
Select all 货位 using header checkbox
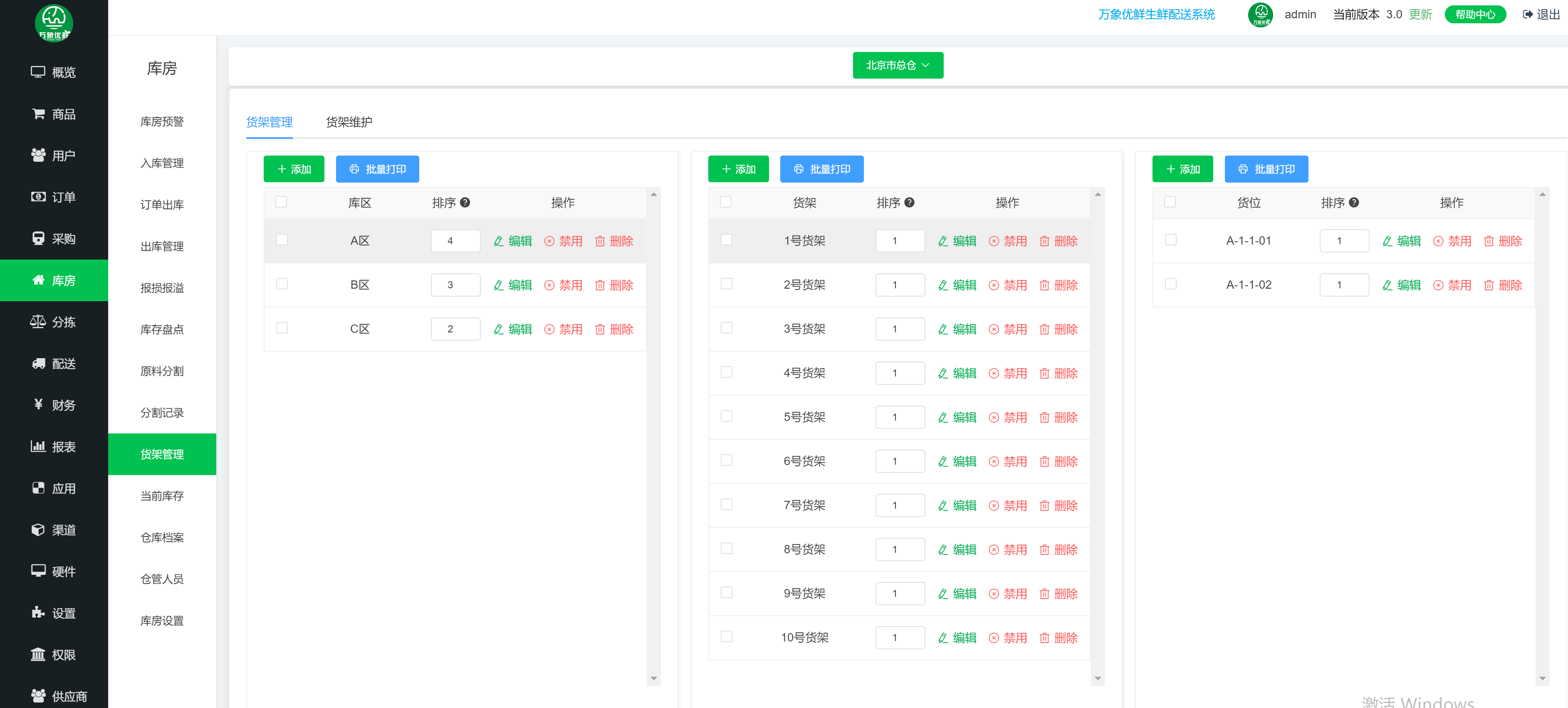click(1170, 202)
